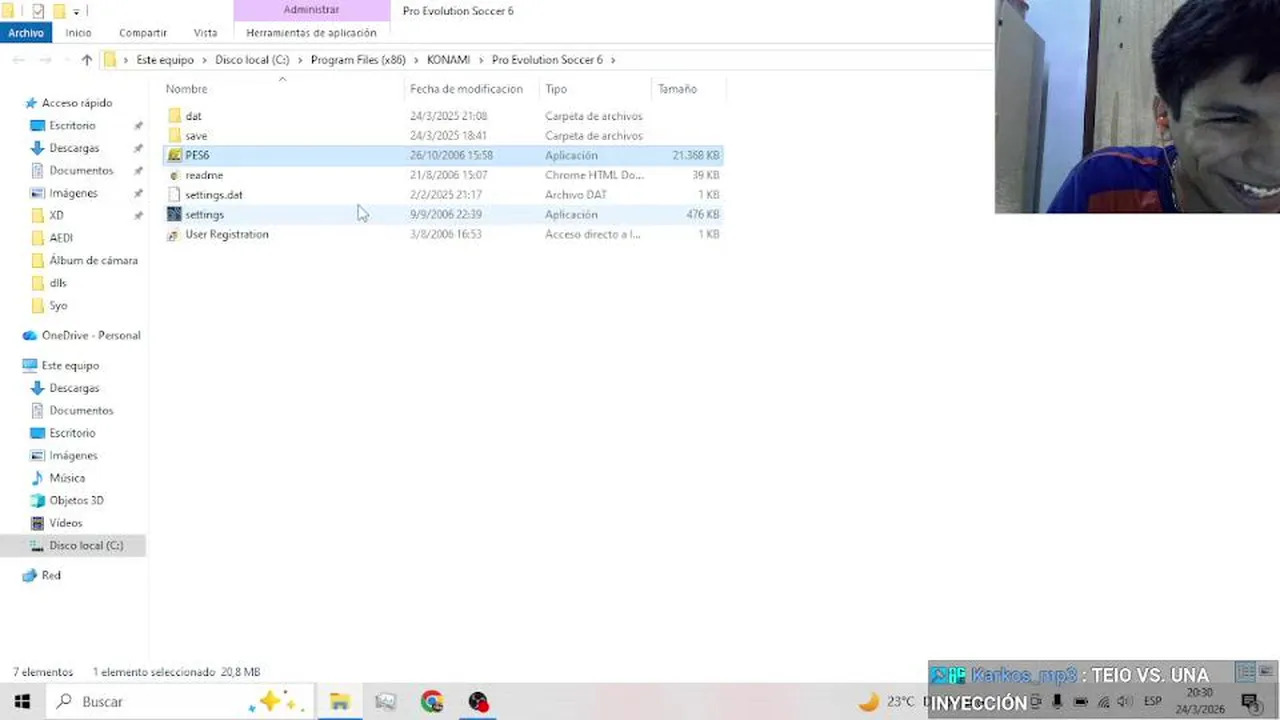The width and height of the screenshot is (1280, 720).
Task: Open the AEDI folder in sidebar
Action: pyautogui.click(x=61, y=238)
